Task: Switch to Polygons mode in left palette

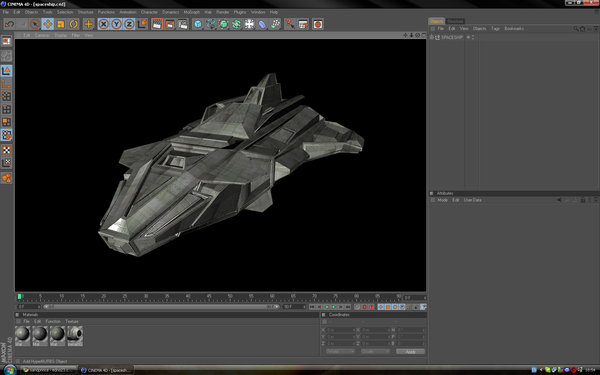Action: (6, 122)
